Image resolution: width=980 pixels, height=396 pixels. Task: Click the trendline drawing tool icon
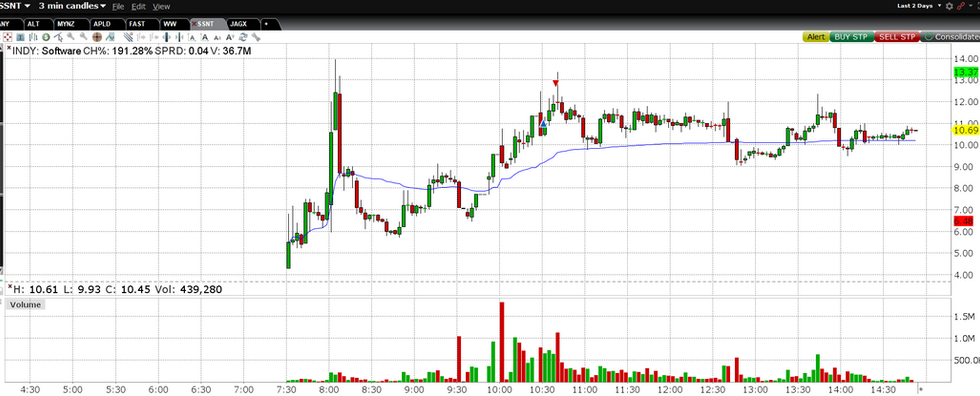click(x=58, y=37)
